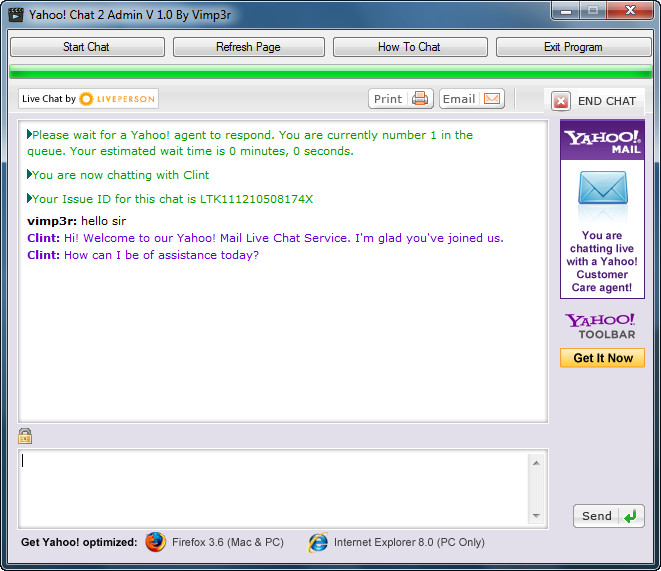Send the chat message
This screenshot has height=571, width=661.
pos(609,516)
